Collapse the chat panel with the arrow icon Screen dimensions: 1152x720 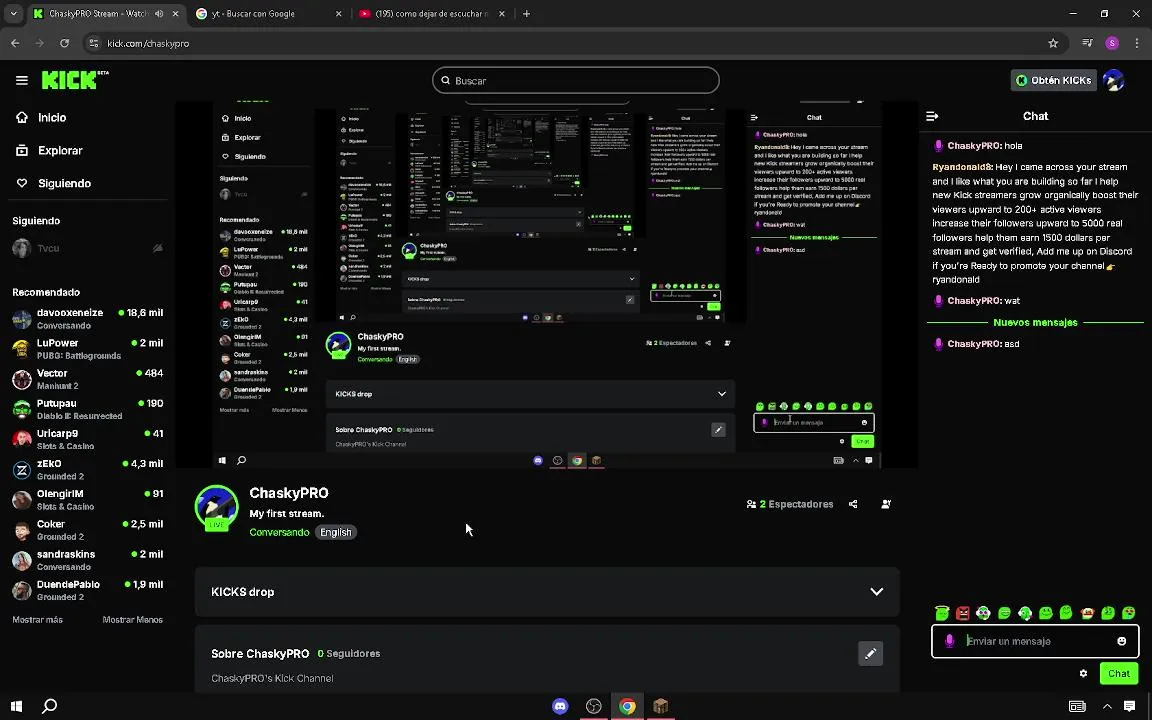(932, 116)
